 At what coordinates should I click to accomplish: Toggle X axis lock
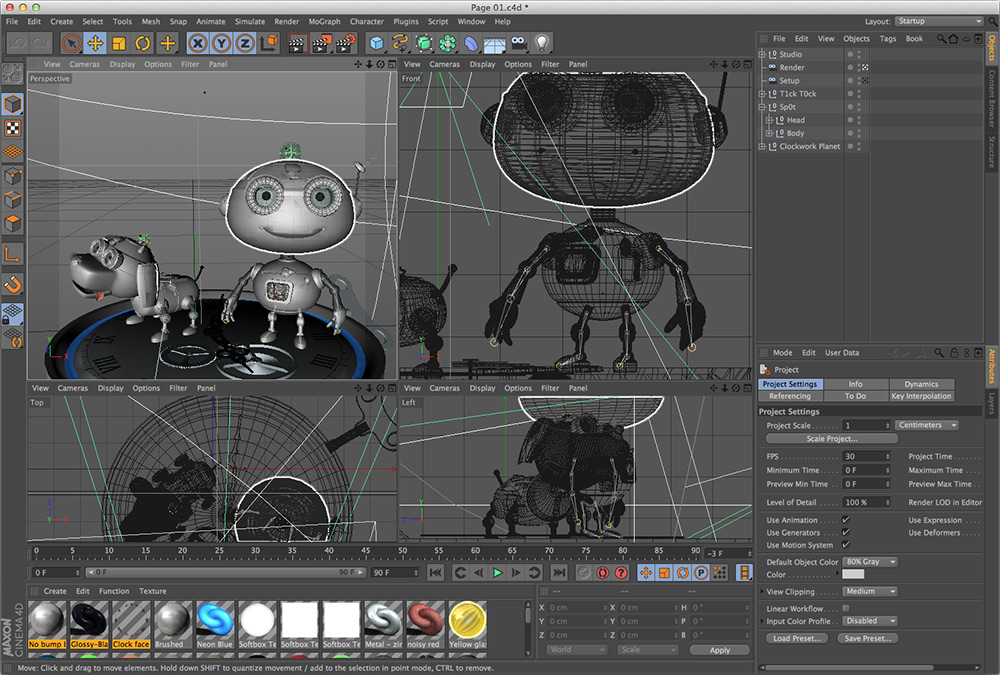[198, 43]
